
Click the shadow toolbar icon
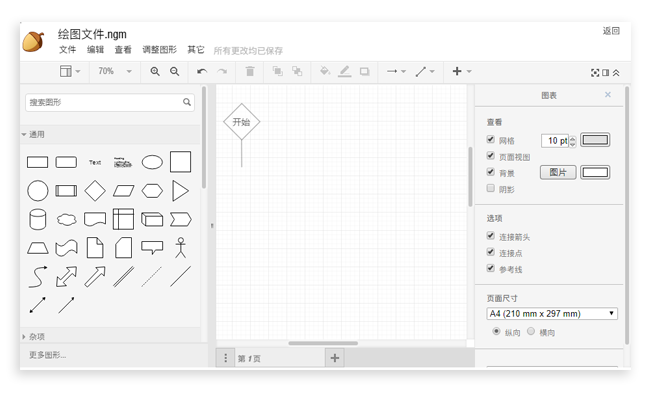click(364, 71)
